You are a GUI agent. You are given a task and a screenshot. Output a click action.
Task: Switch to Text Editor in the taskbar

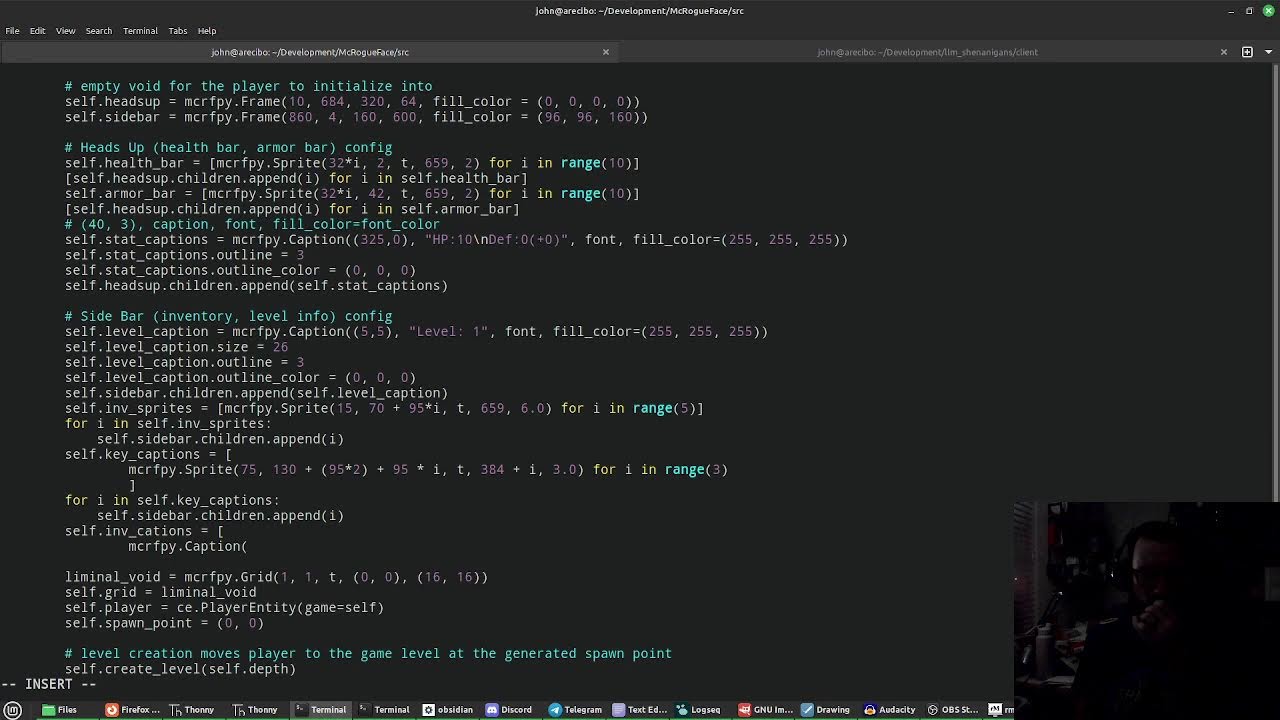pyautogui.click(x=640, y=710)
